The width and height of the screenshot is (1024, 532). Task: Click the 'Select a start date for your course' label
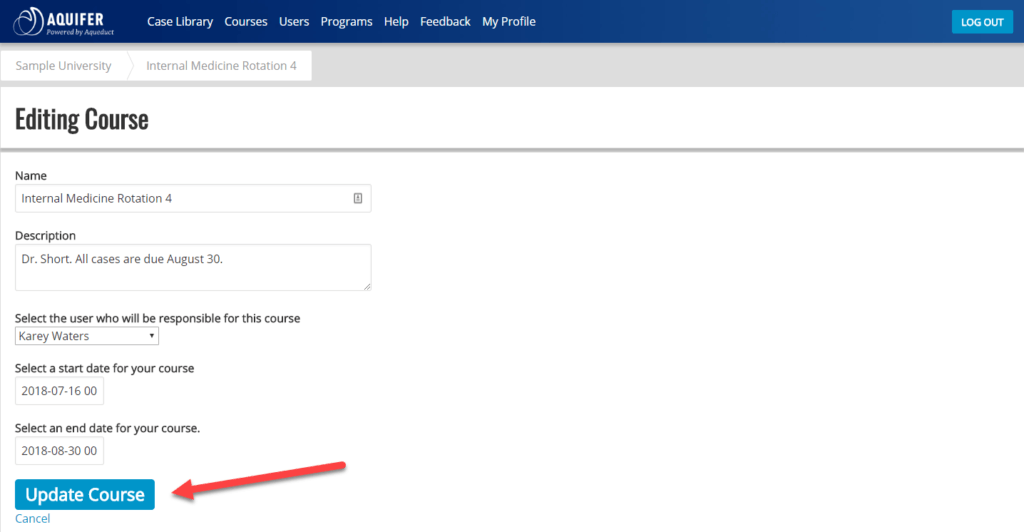pos(104,368)
